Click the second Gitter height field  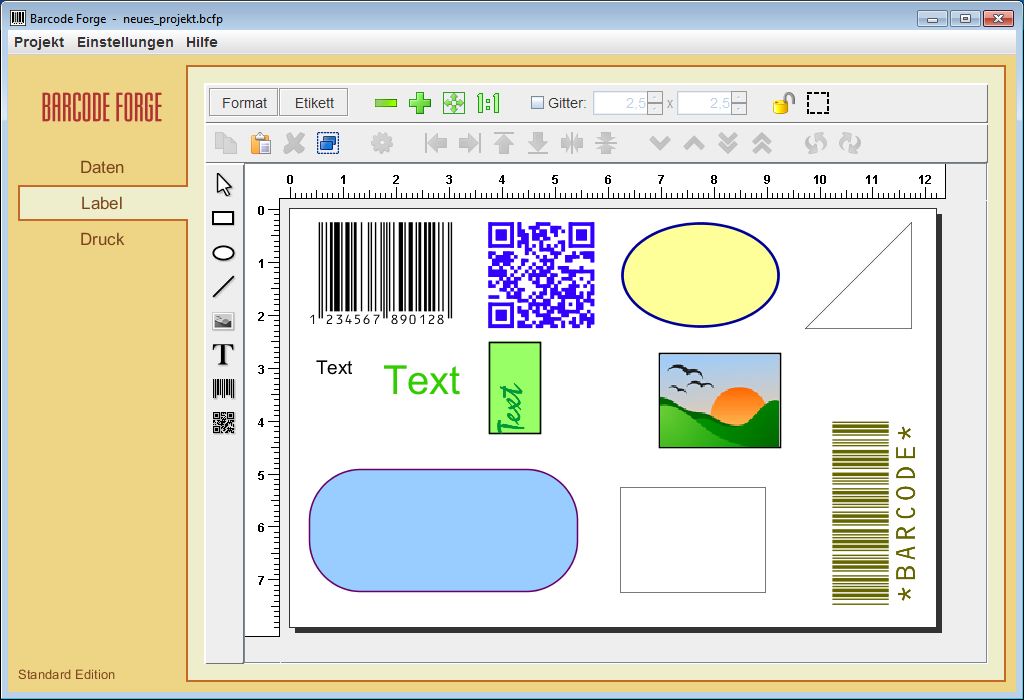click(705, 103)
